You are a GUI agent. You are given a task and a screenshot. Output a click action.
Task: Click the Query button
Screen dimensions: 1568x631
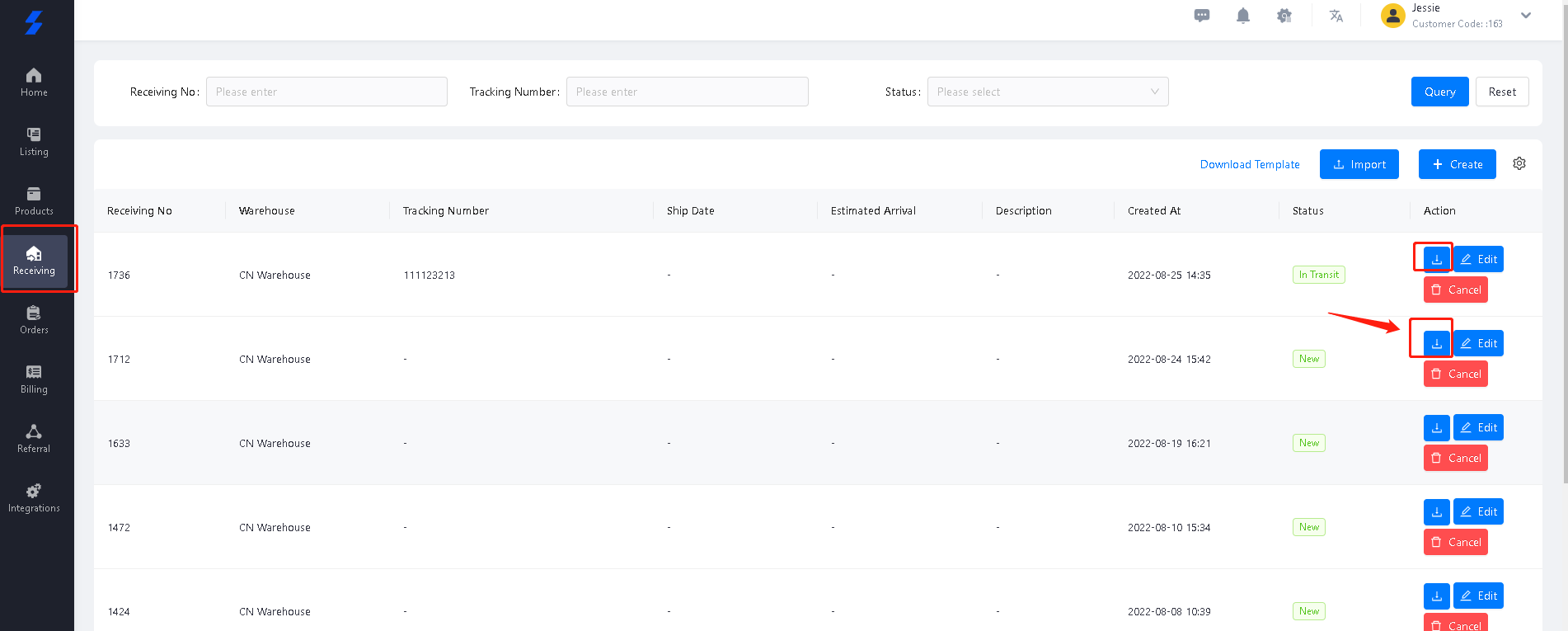pos(1440,92)
